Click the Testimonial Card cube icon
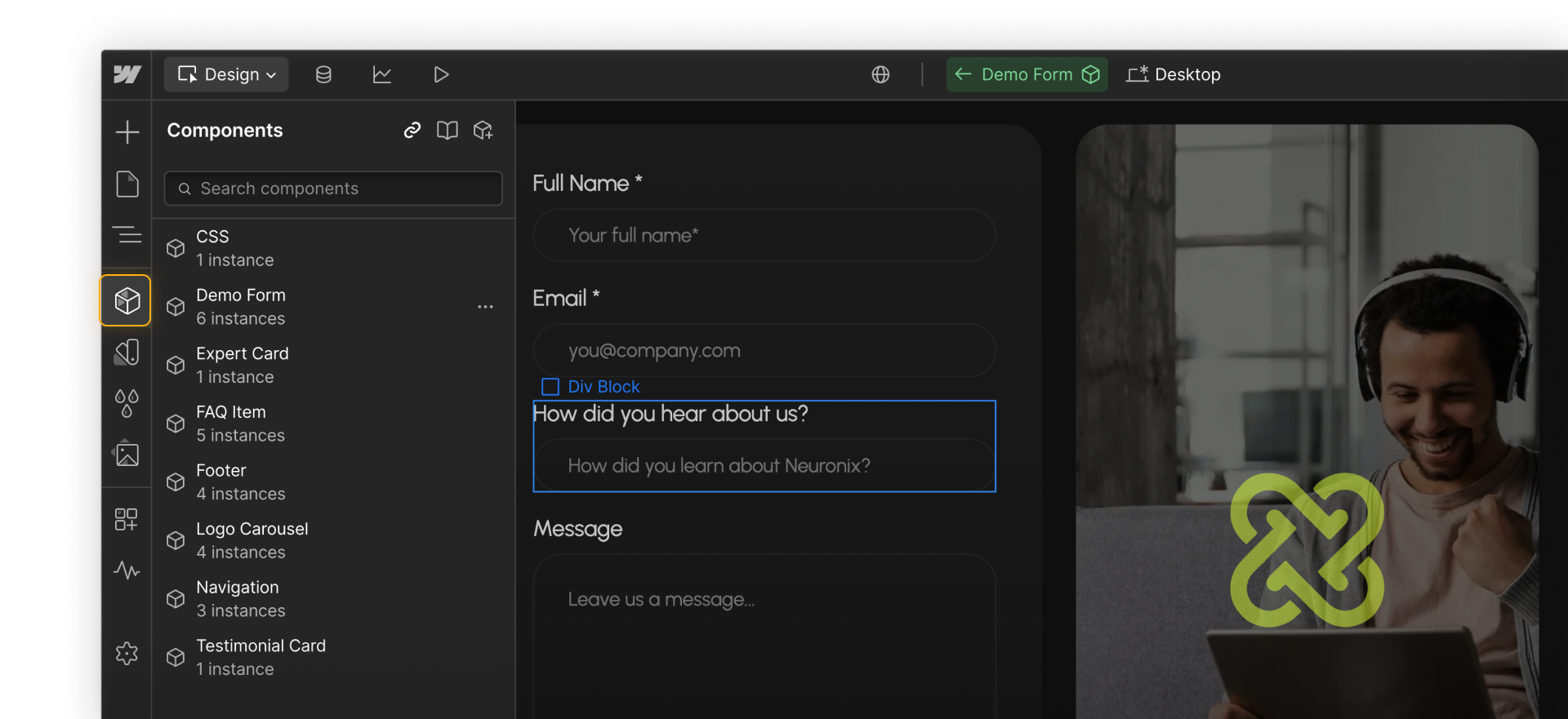This screenshot has height=719, width=1568. click(176, 657)
